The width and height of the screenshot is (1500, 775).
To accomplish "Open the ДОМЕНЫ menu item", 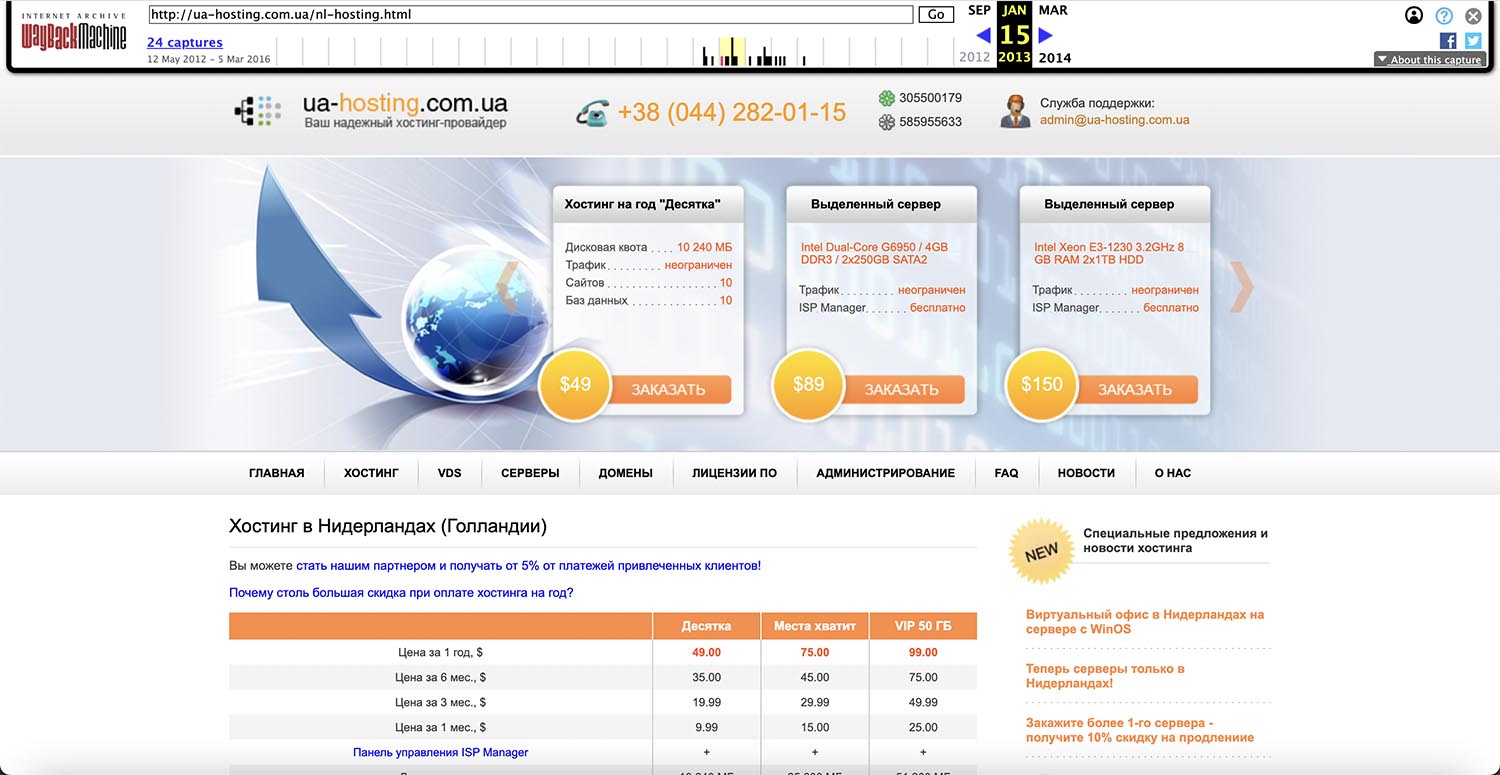I will 626,473.
